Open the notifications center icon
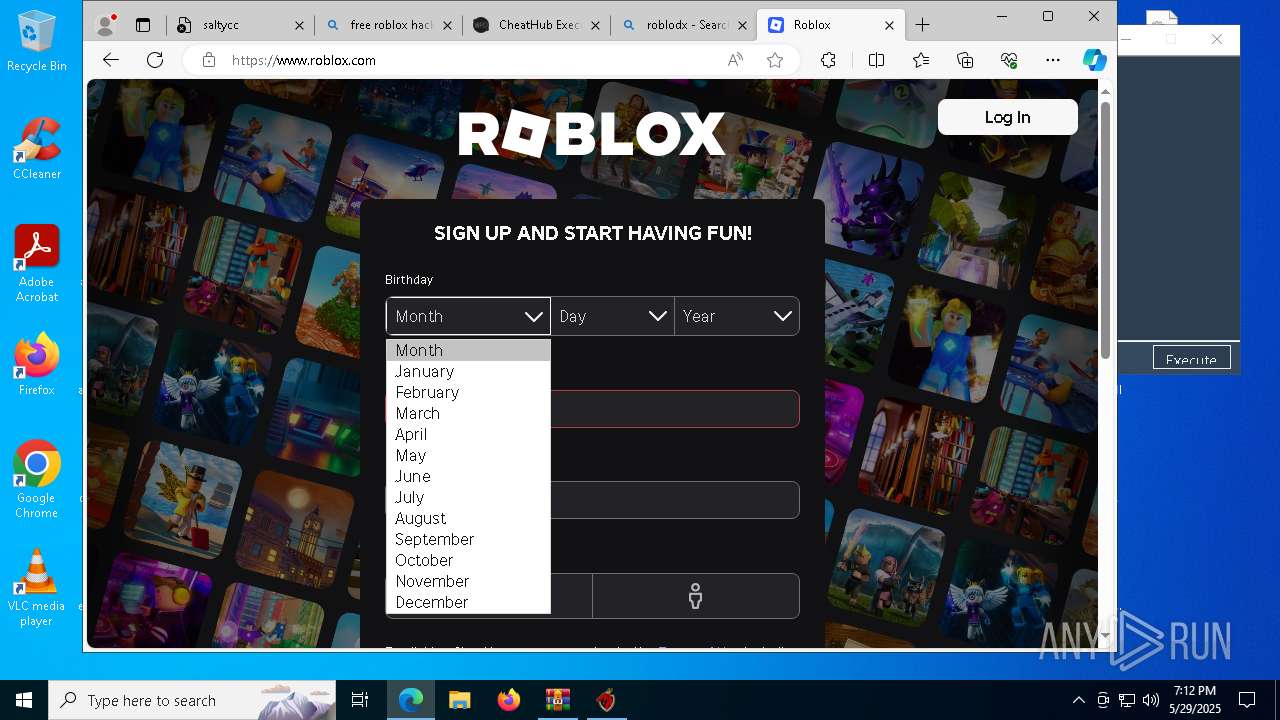Image resolution: width=1280 pixels, height=720 pixels. (x=1247, y=700)
